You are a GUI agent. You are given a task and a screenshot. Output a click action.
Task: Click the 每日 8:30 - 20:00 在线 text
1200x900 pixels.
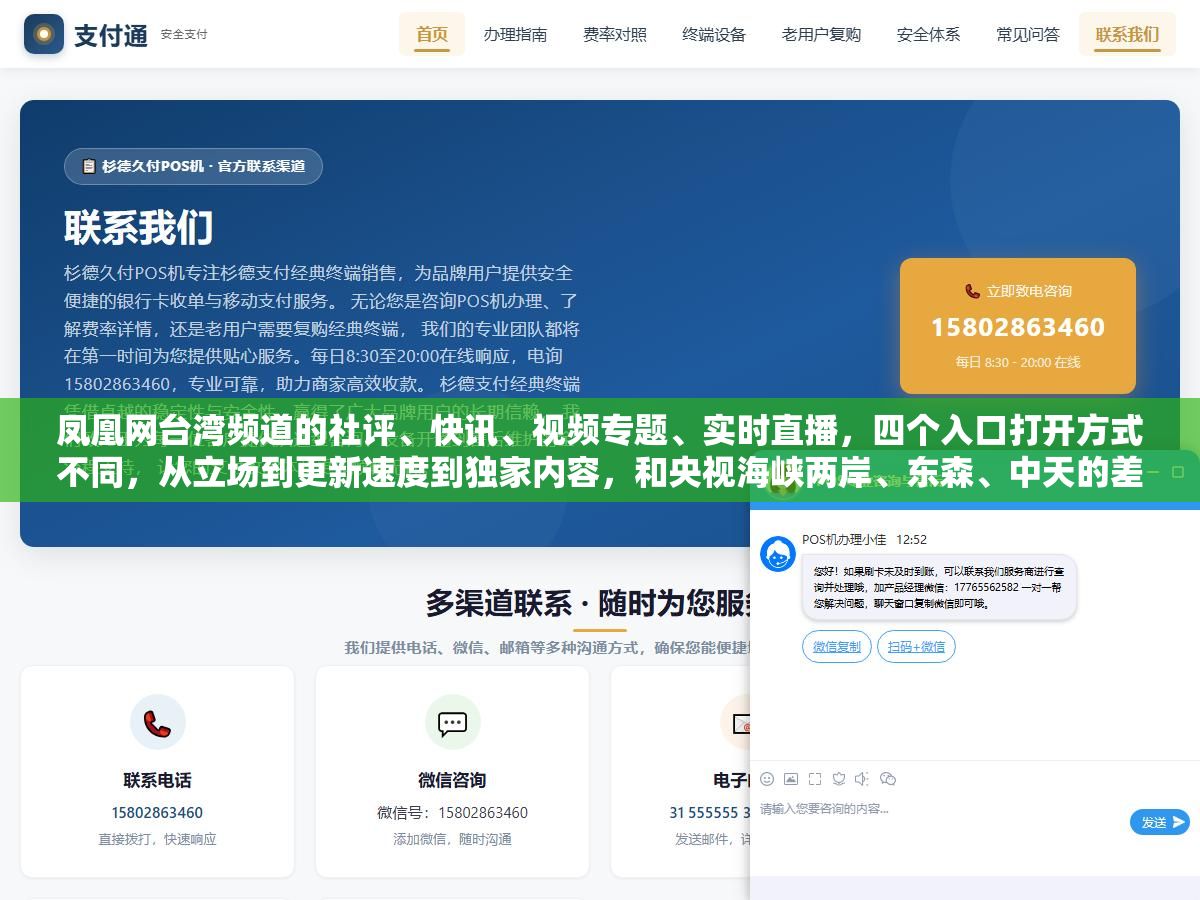(x=1017, y=362)
